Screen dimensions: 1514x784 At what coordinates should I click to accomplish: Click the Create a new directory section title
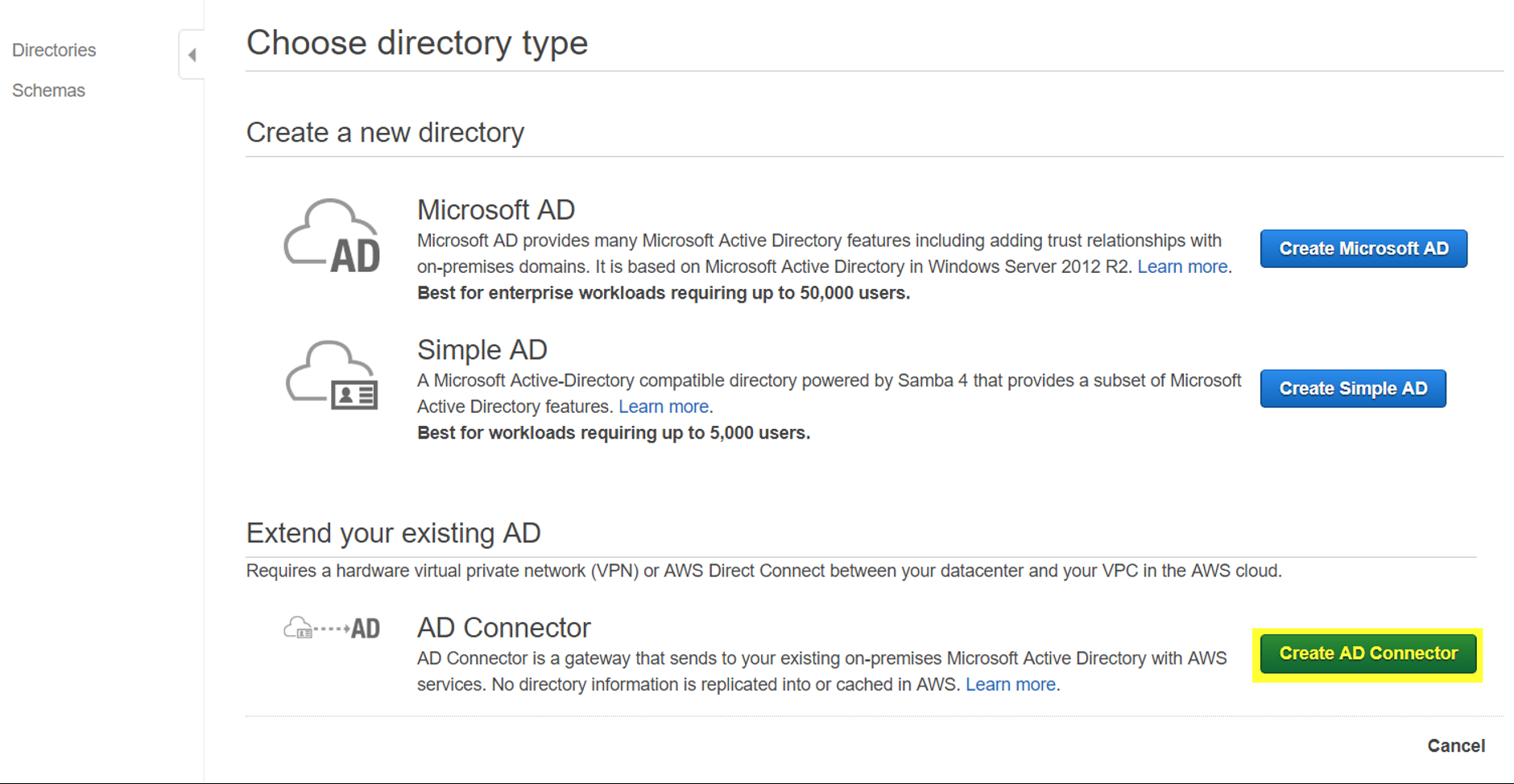385,132
